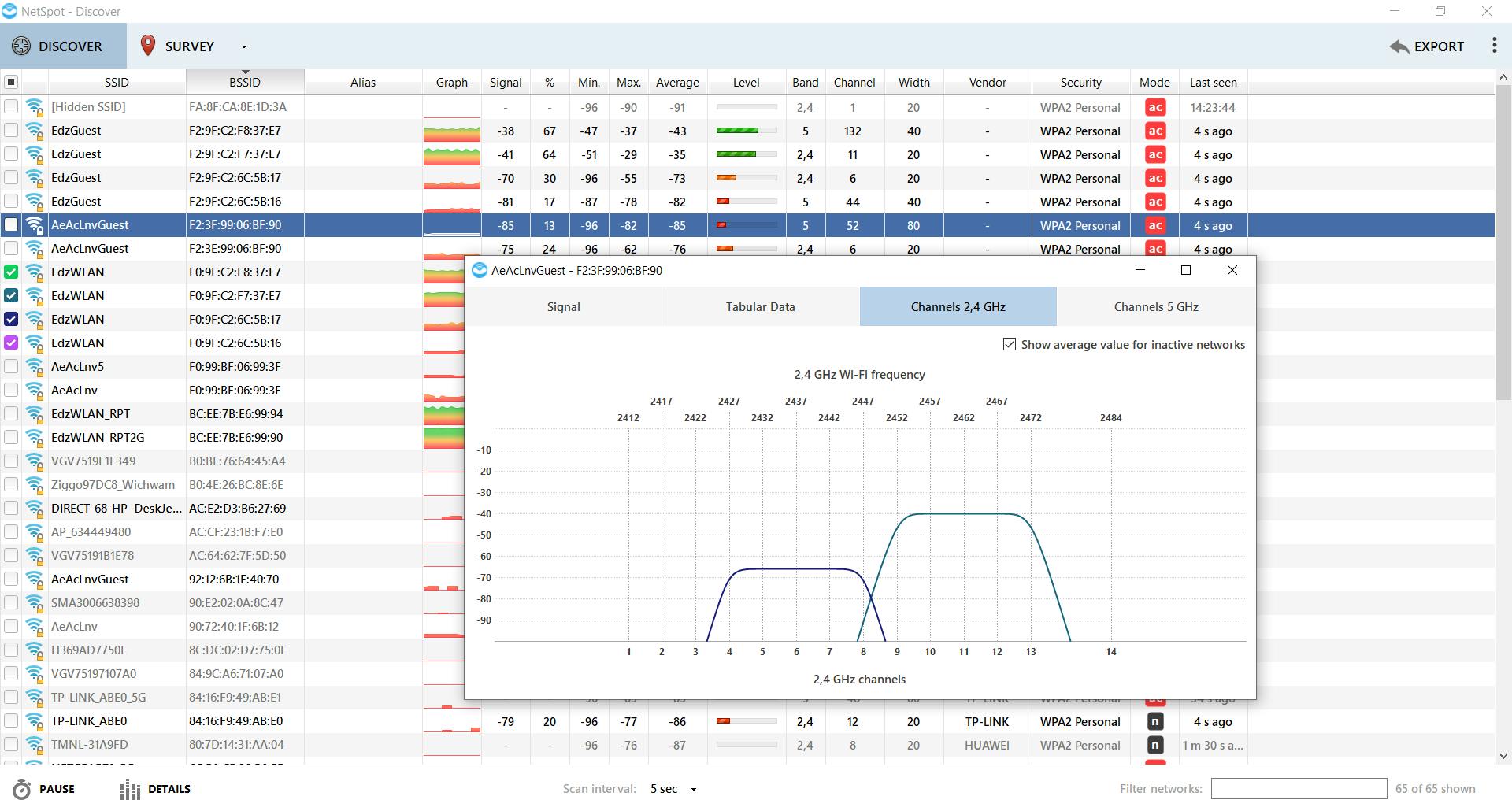1512x811 pixels.
Task: Click level bar for EdzGuest F2:9F:C2:6C:5B:17
Action: click(x=747, y=178)
